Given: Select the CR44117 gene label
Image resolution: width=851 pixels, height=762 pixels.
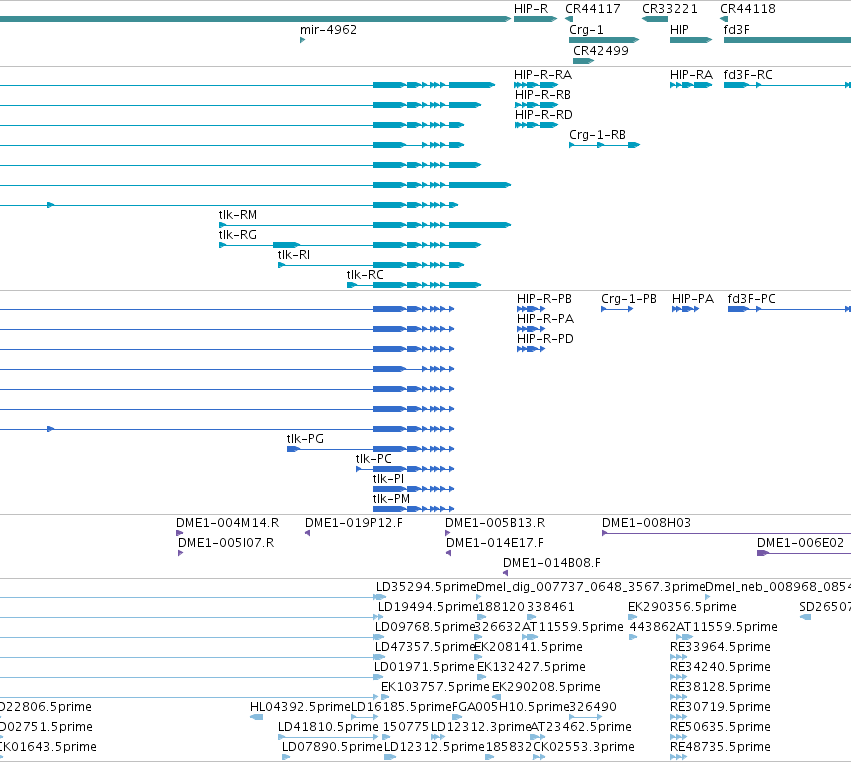Looking at the screenshot, I should point(593,9).
